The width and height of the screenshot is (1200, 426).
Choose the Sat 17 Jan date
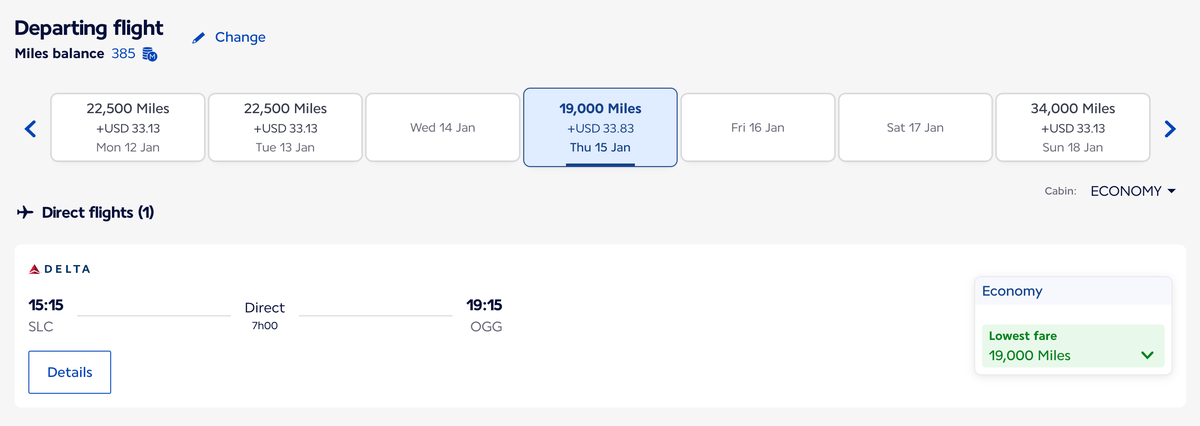click(915, 128)
